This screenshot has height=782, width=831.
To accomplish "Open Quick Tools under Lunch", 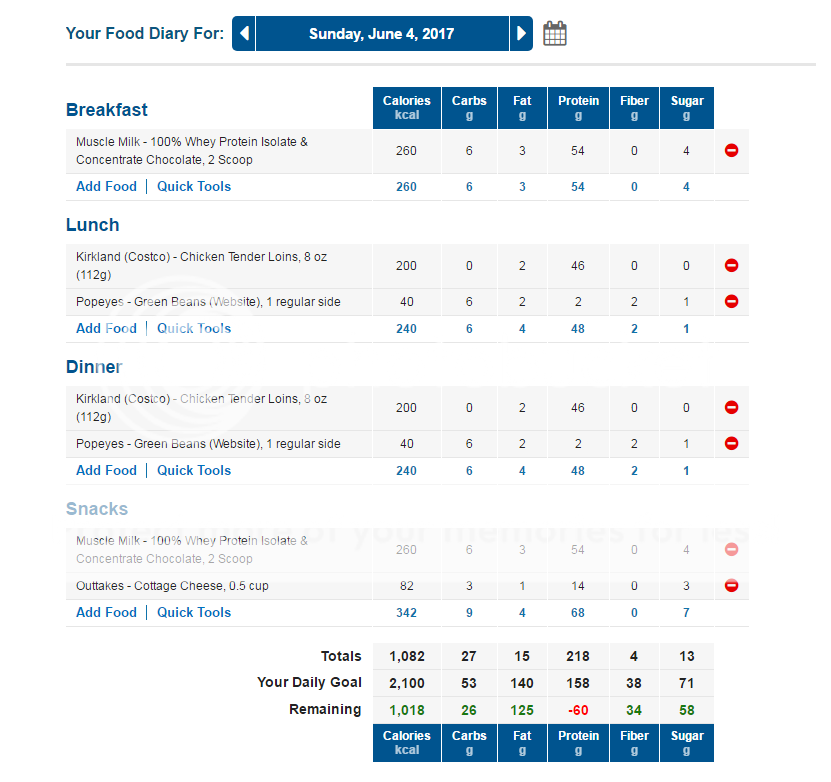I will point(194,329).
